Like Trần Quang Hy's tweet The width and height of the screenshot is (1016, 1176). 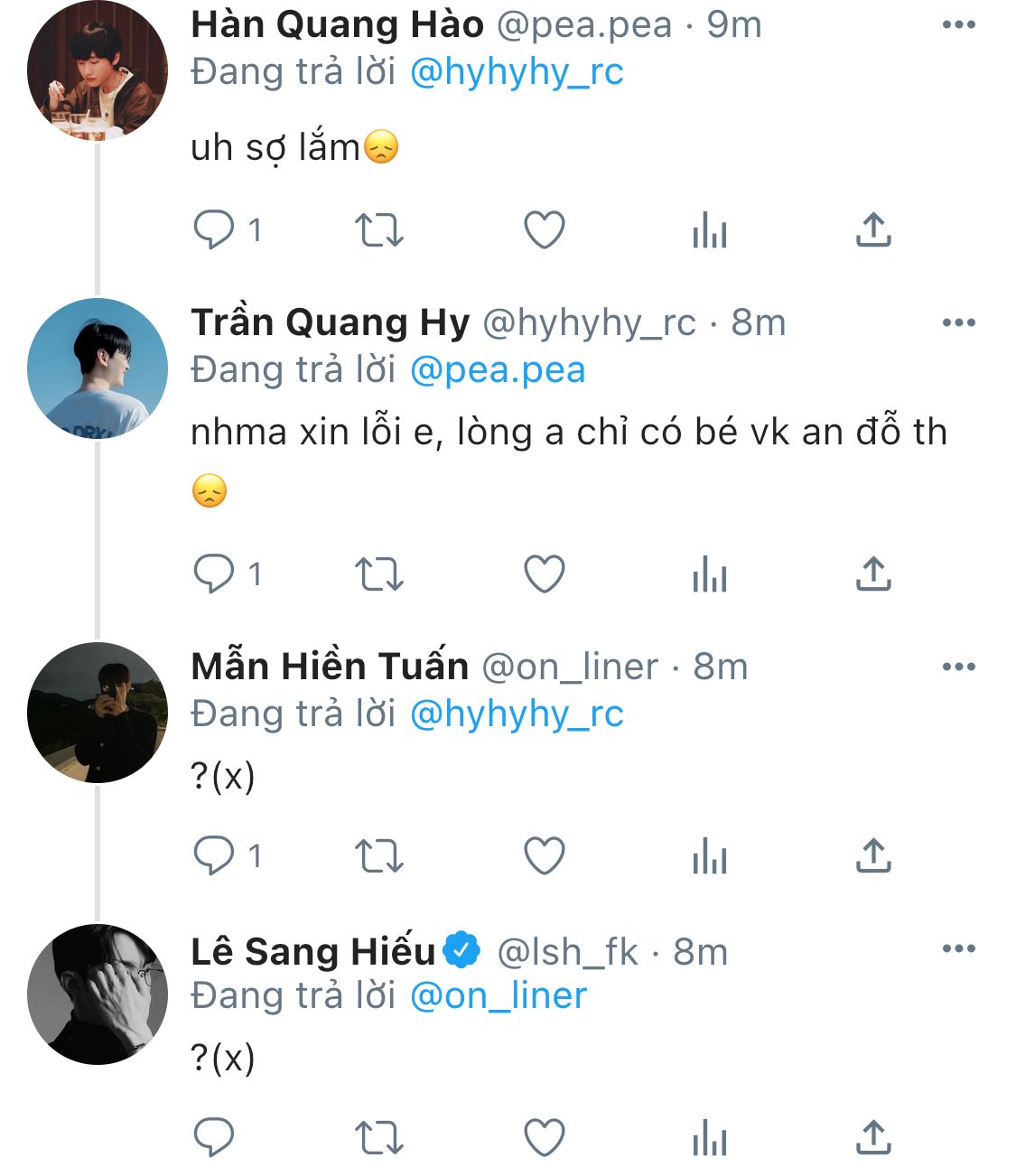pos(545,574)
